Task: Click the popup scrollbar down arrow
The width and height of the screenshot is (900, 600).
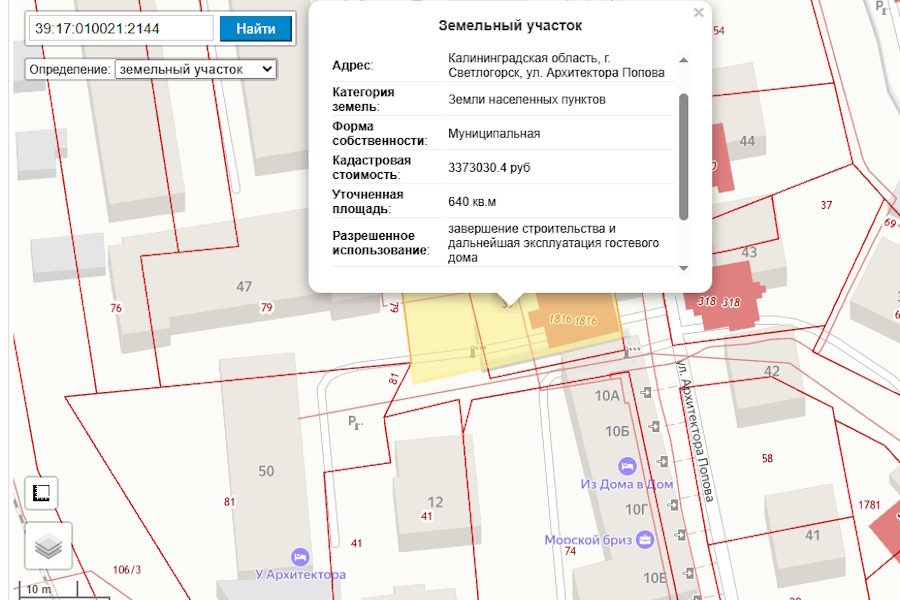Action: 683,268
